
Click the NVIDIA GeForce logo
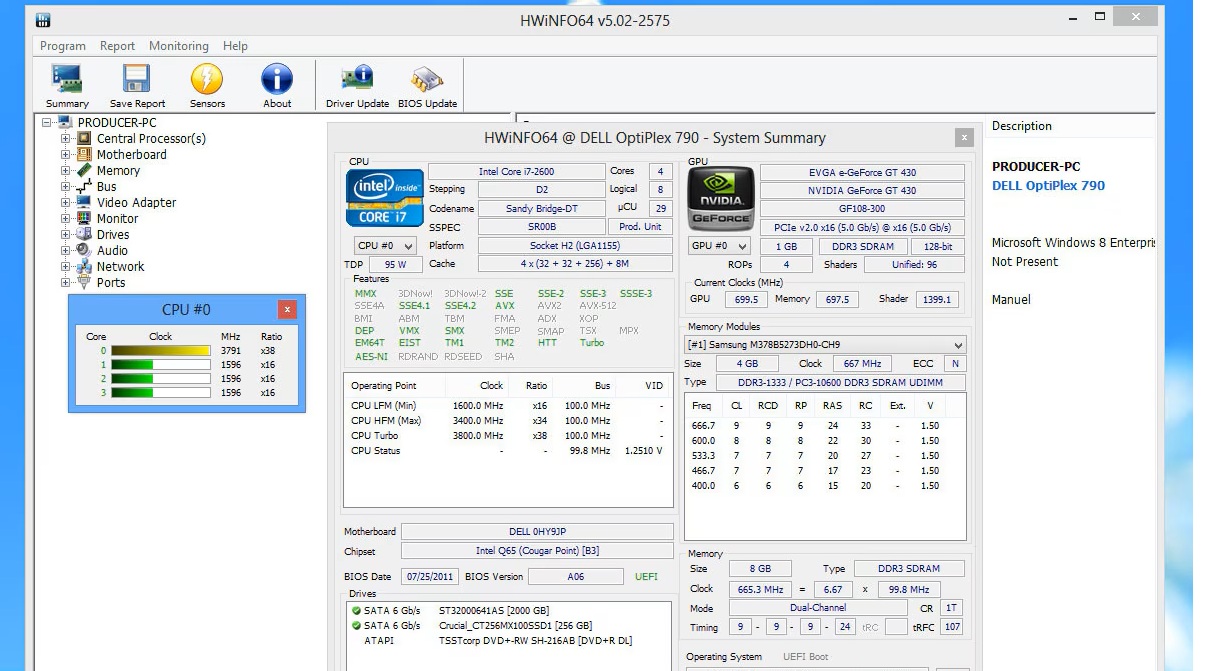click(720, 198)
